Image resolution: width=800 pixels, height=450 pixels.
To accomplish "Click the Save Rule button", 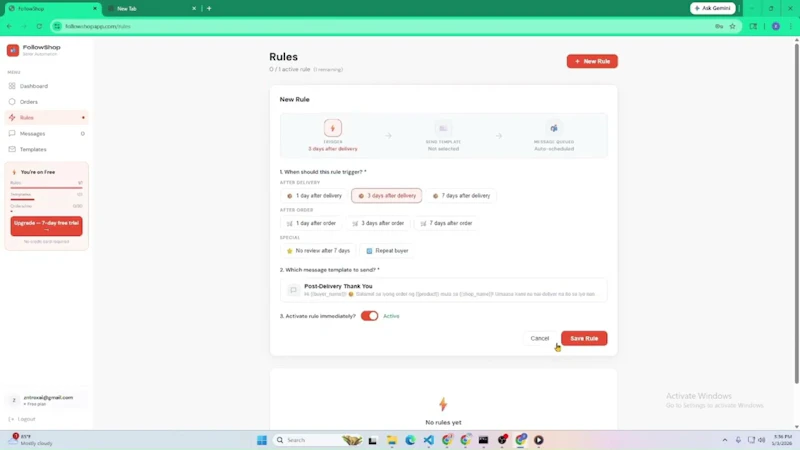I will click(584, 338).
